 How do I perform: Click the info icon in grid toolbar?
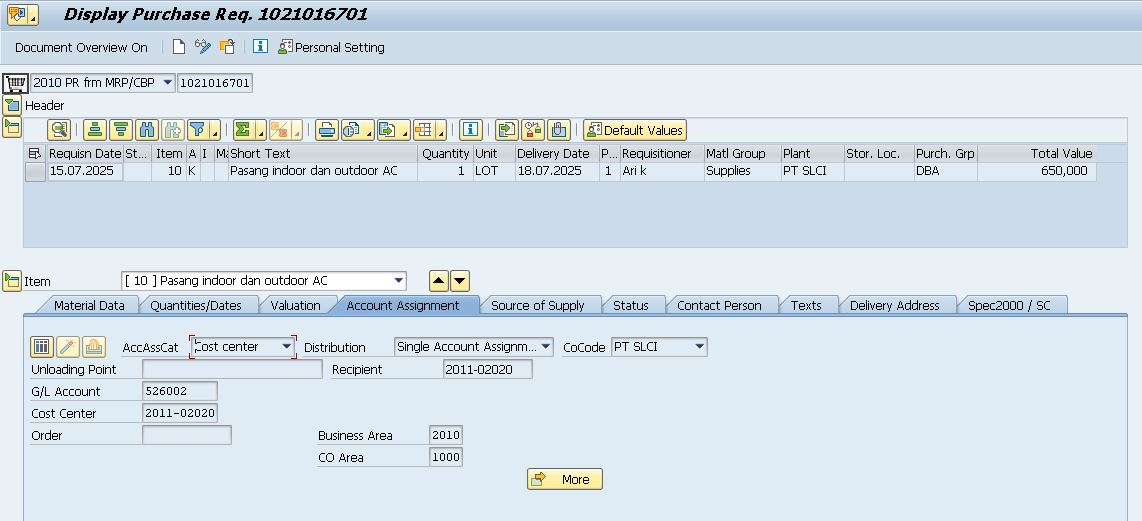(470, 130)
